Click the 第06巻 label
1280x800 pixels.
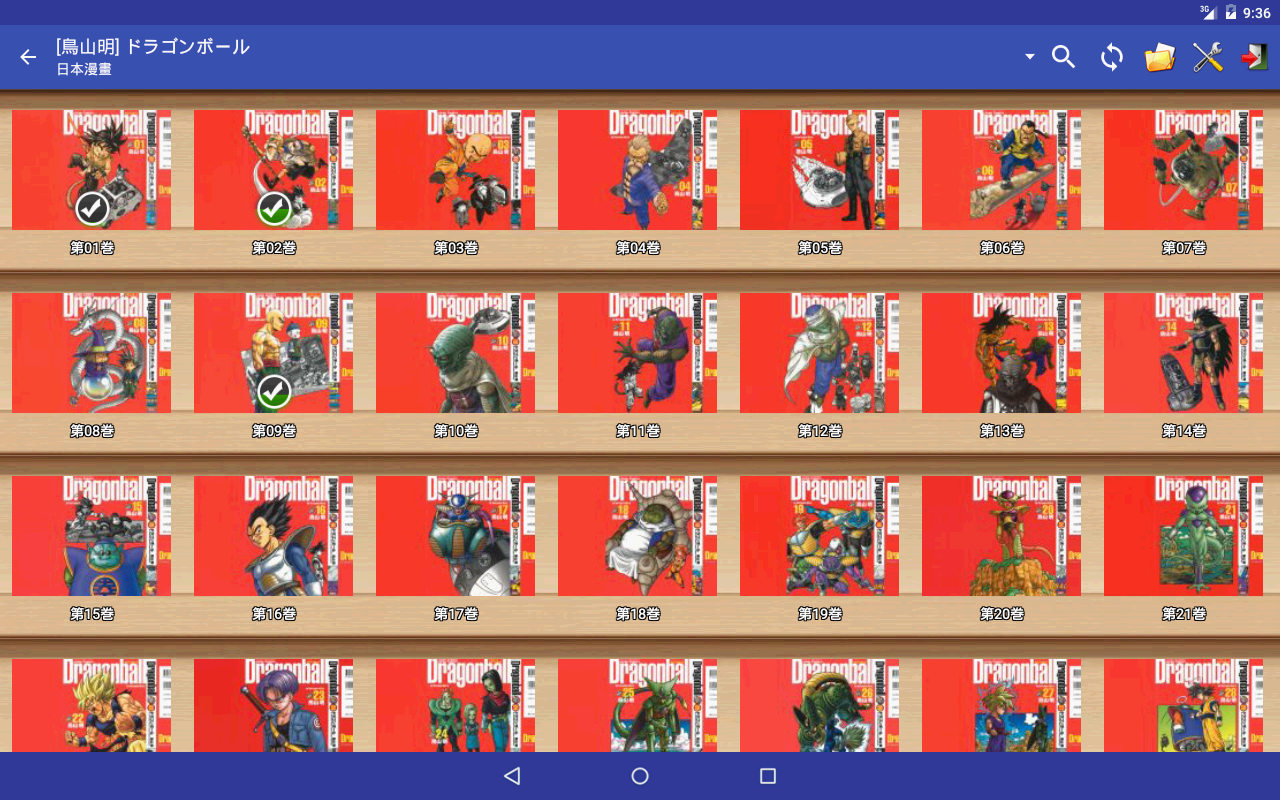pyautogui.click(x=1002, y=248)
